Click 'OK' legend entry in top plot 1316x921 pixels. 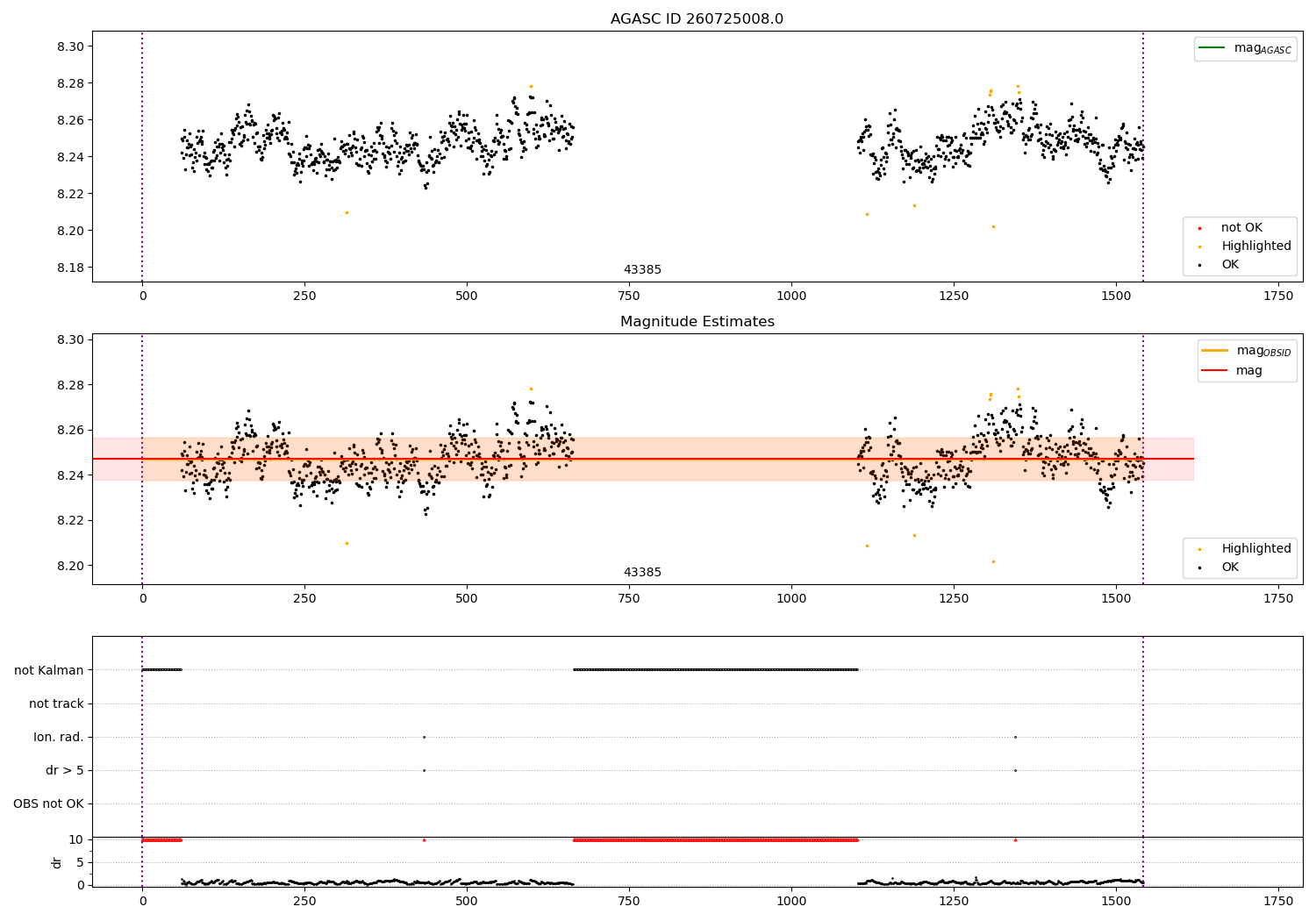pyautogui.click(x=1230, y=265)
